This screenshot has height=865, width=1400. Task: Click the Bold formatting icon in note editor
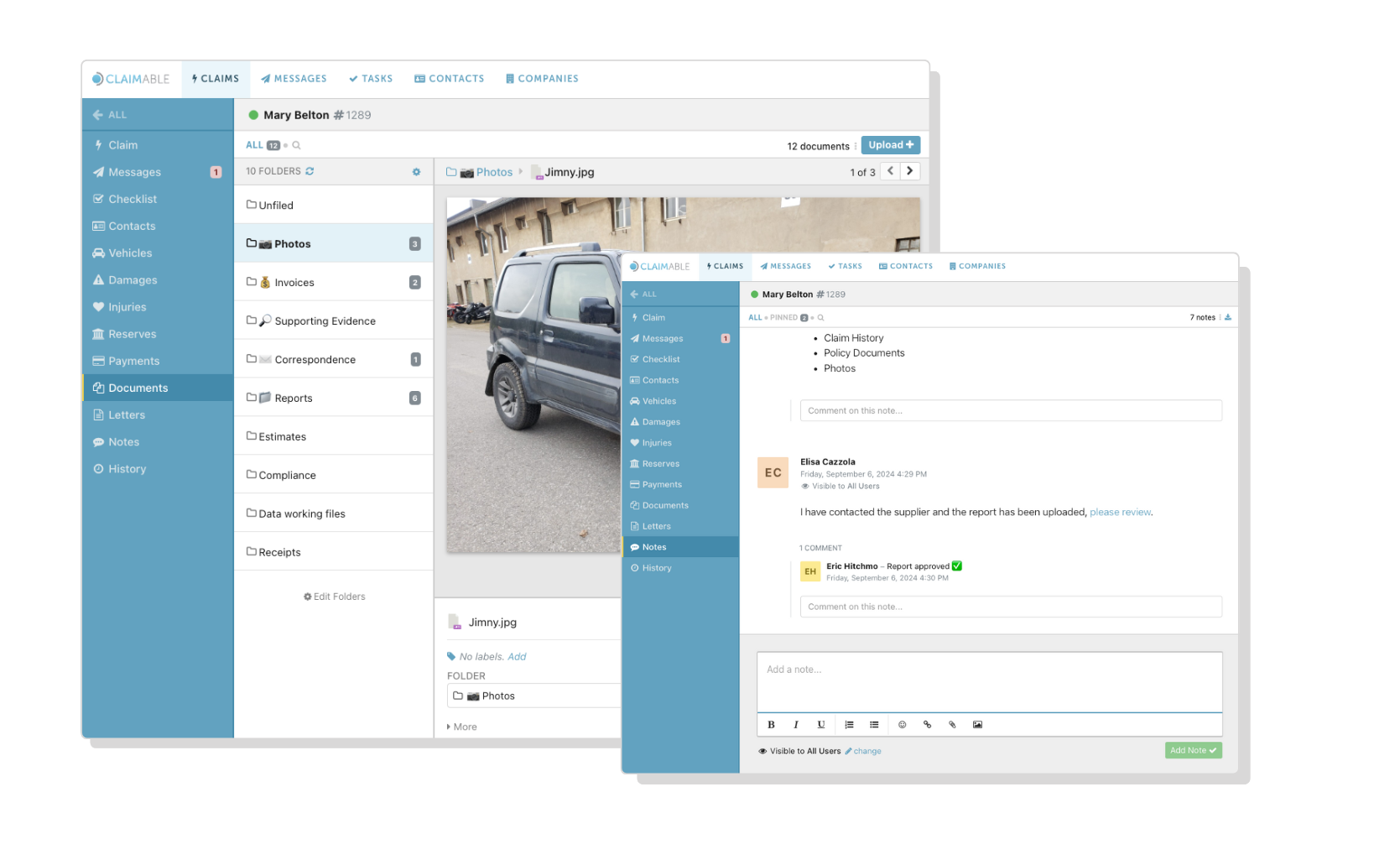tap(771, 725)
